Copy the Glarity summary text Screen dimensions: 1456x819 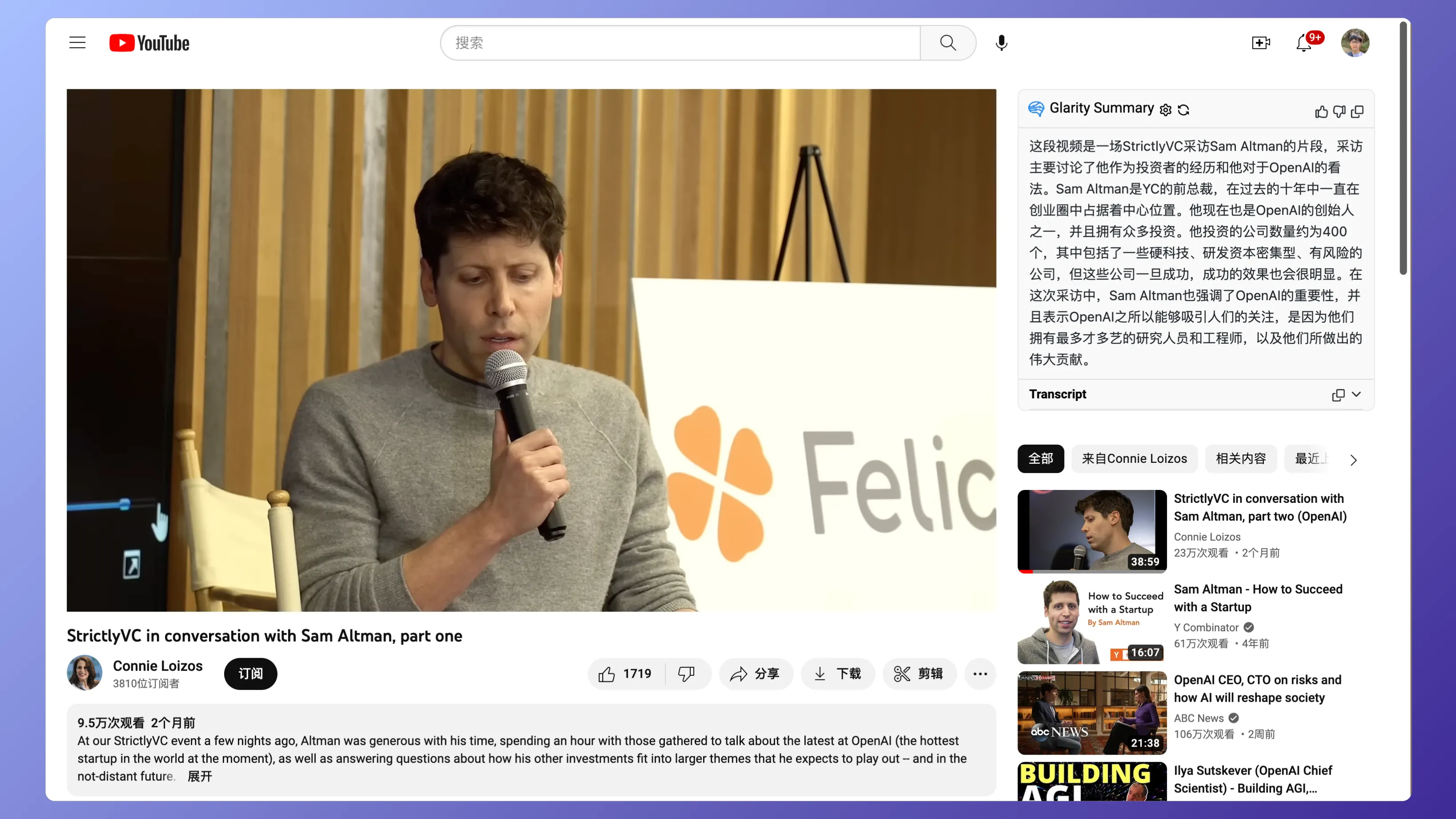(1357, 112)
